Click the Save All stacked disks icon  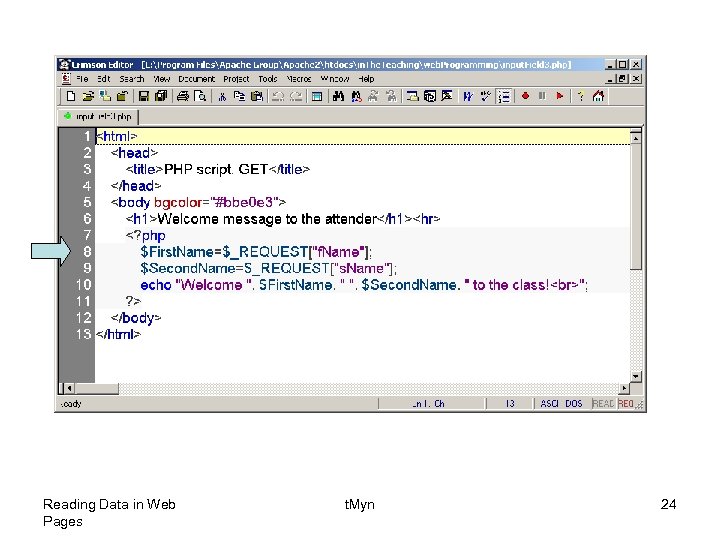coord(161,96)
